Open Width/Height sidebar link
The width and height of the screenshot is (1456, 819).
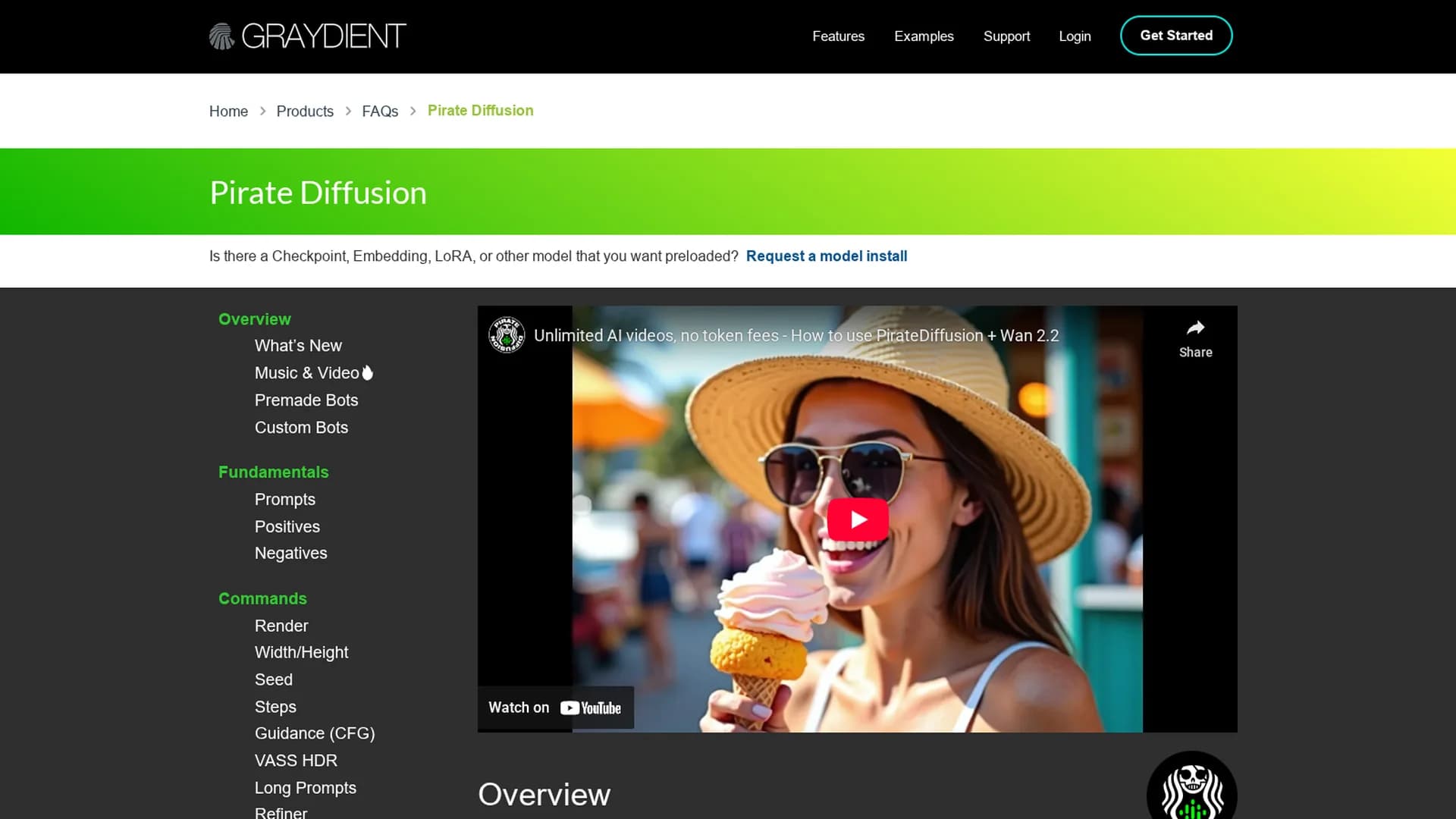click(x=302, y=653)
